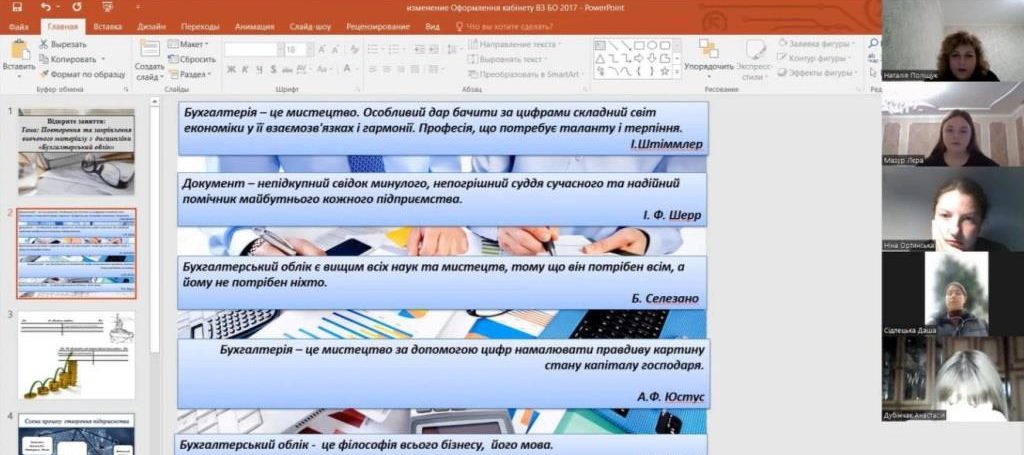
Task: Open the Выровнять текст dropdown
Action: point(508,59)
